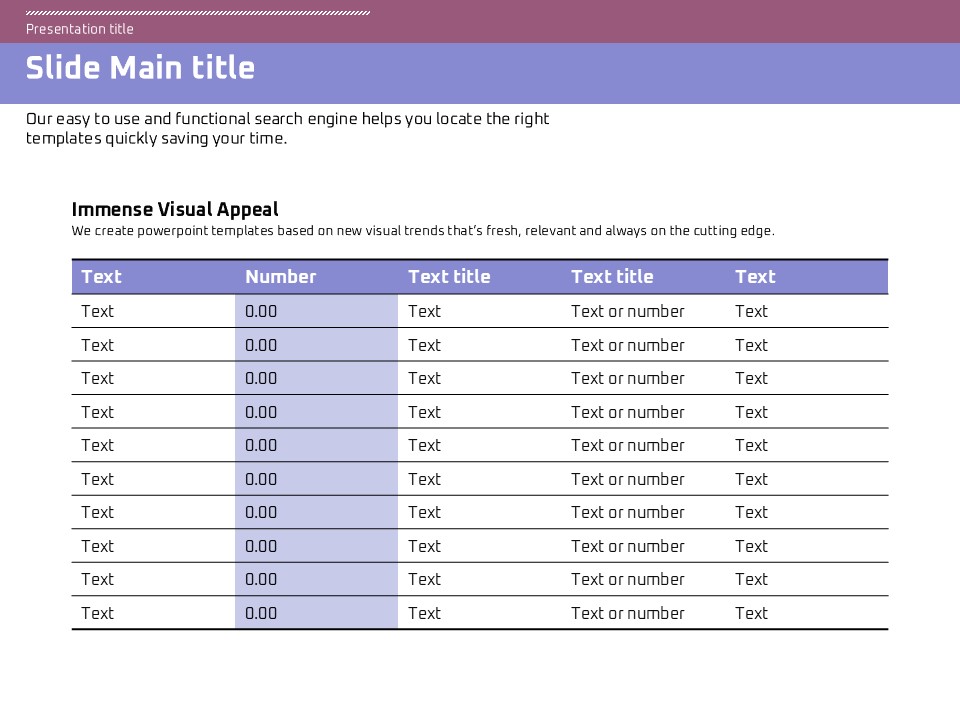
Task: Select the last column's 'Text' header cell
Action: click(755, 277)
